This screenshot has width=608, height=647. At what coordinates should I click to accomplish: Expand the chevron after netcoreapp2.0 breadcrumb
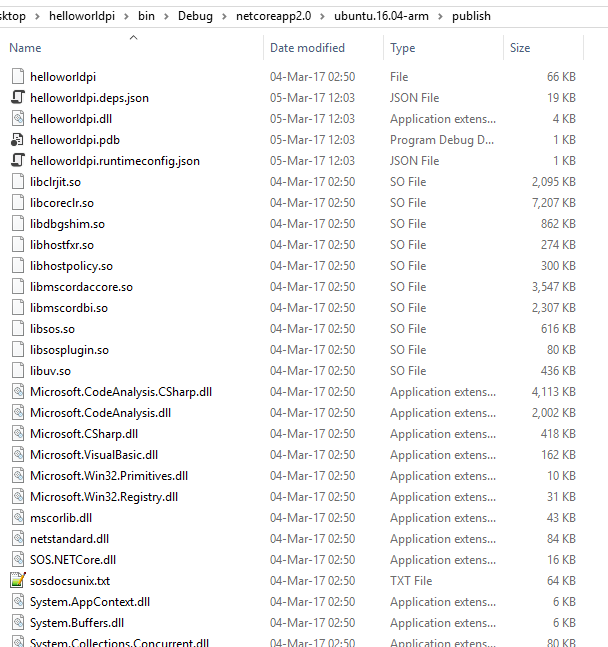[322, 17]
